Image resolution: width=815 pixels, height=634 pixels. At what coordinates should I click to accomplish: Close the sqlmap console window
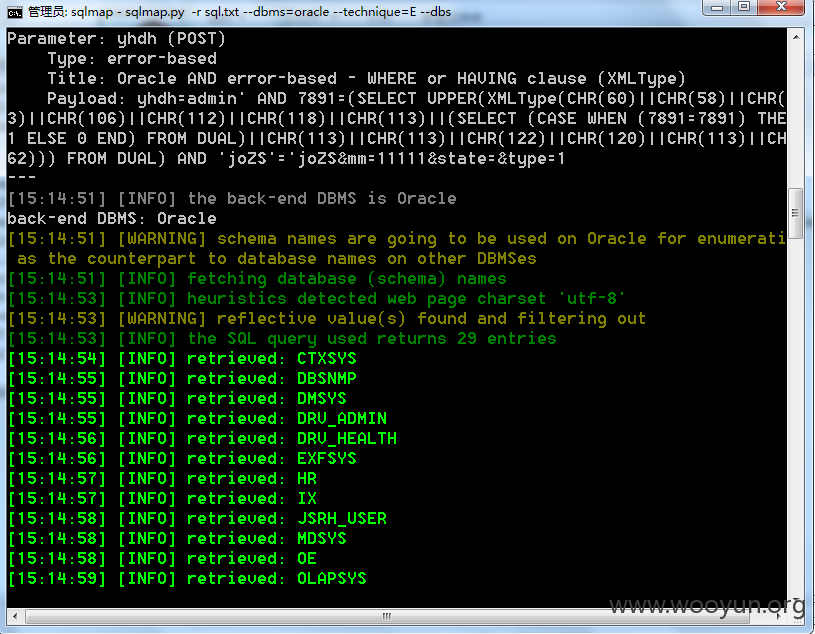pyautogui.click(x=781, y=7)
